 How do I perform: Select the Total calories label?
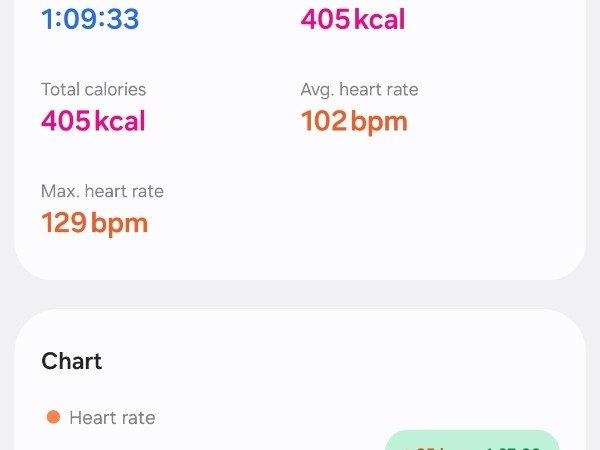93,90
